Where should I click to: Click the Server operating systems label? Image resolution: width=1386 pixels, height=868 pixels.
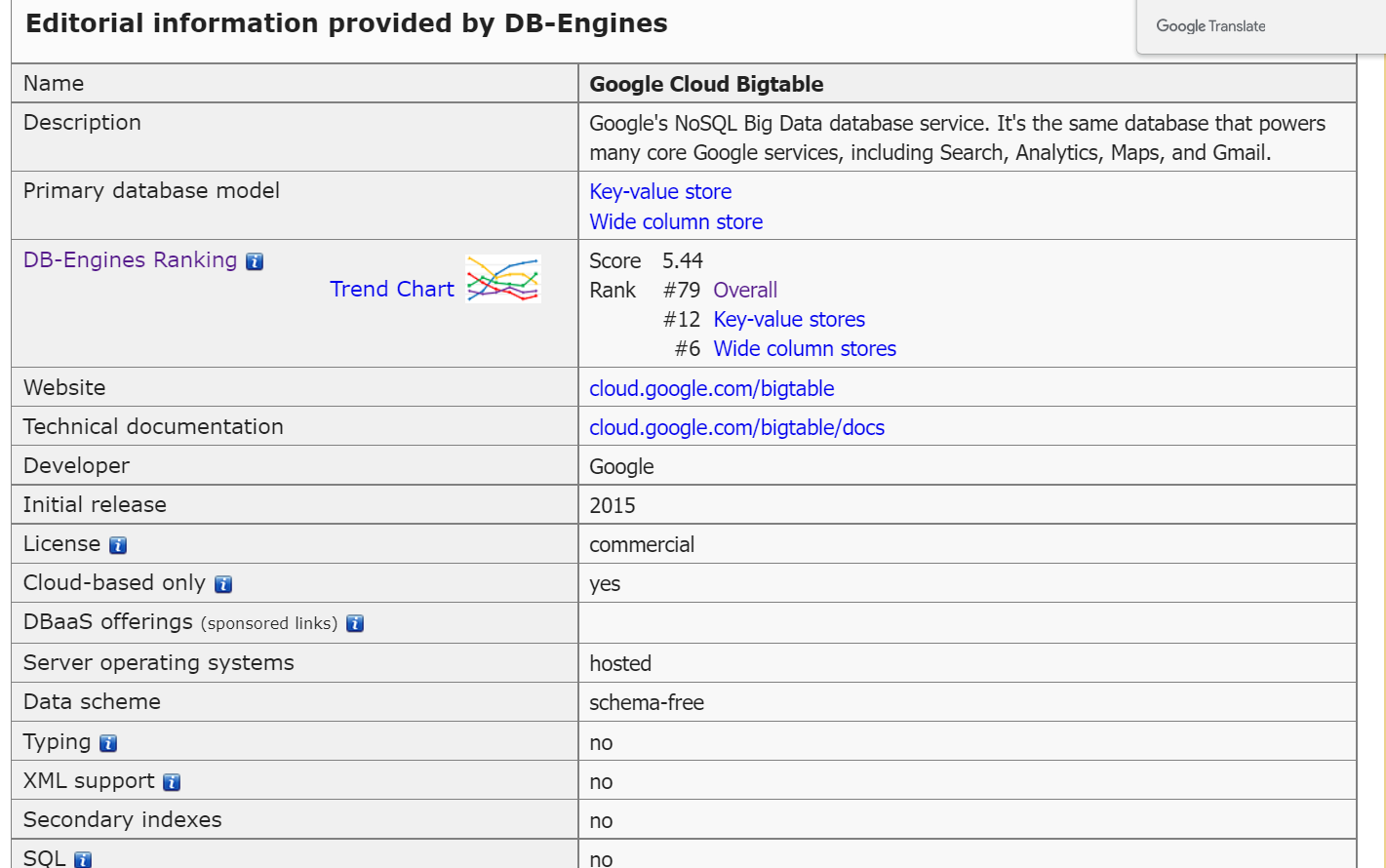click(158, 662)
